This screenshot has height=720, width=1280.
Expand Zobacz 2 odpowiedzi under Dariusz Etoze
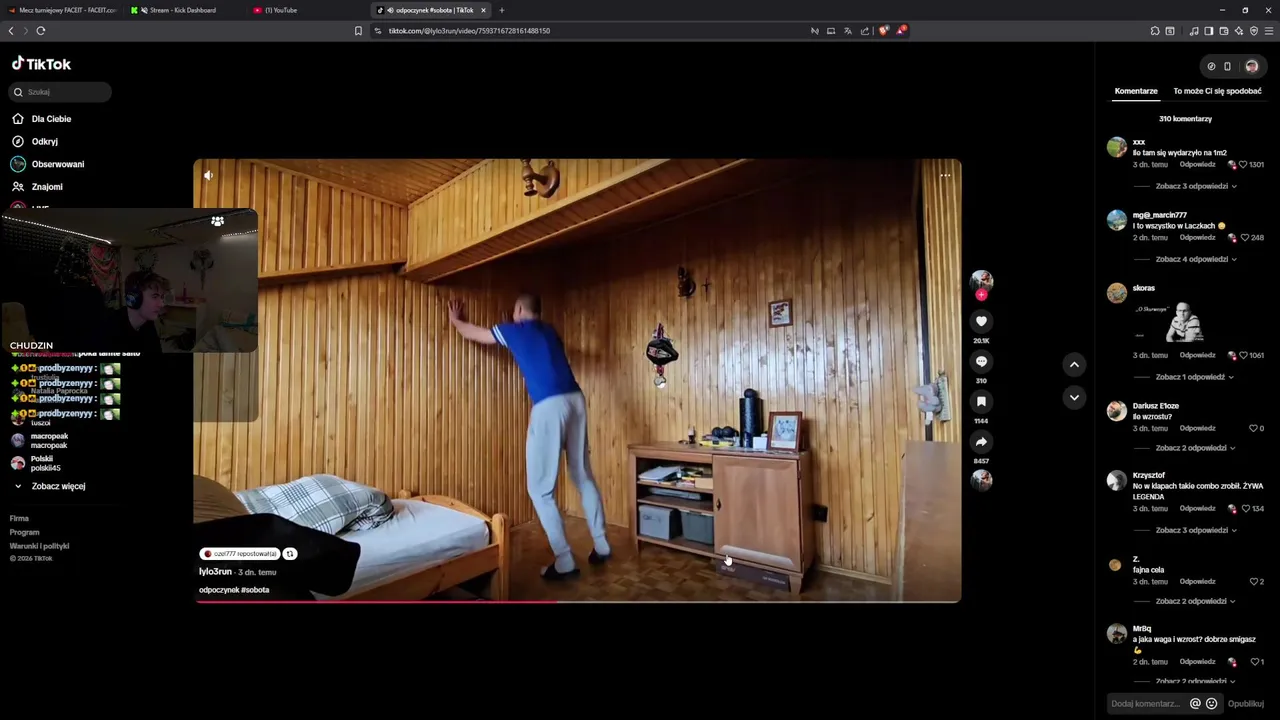pyautogui.click(x=1196, y=448)
